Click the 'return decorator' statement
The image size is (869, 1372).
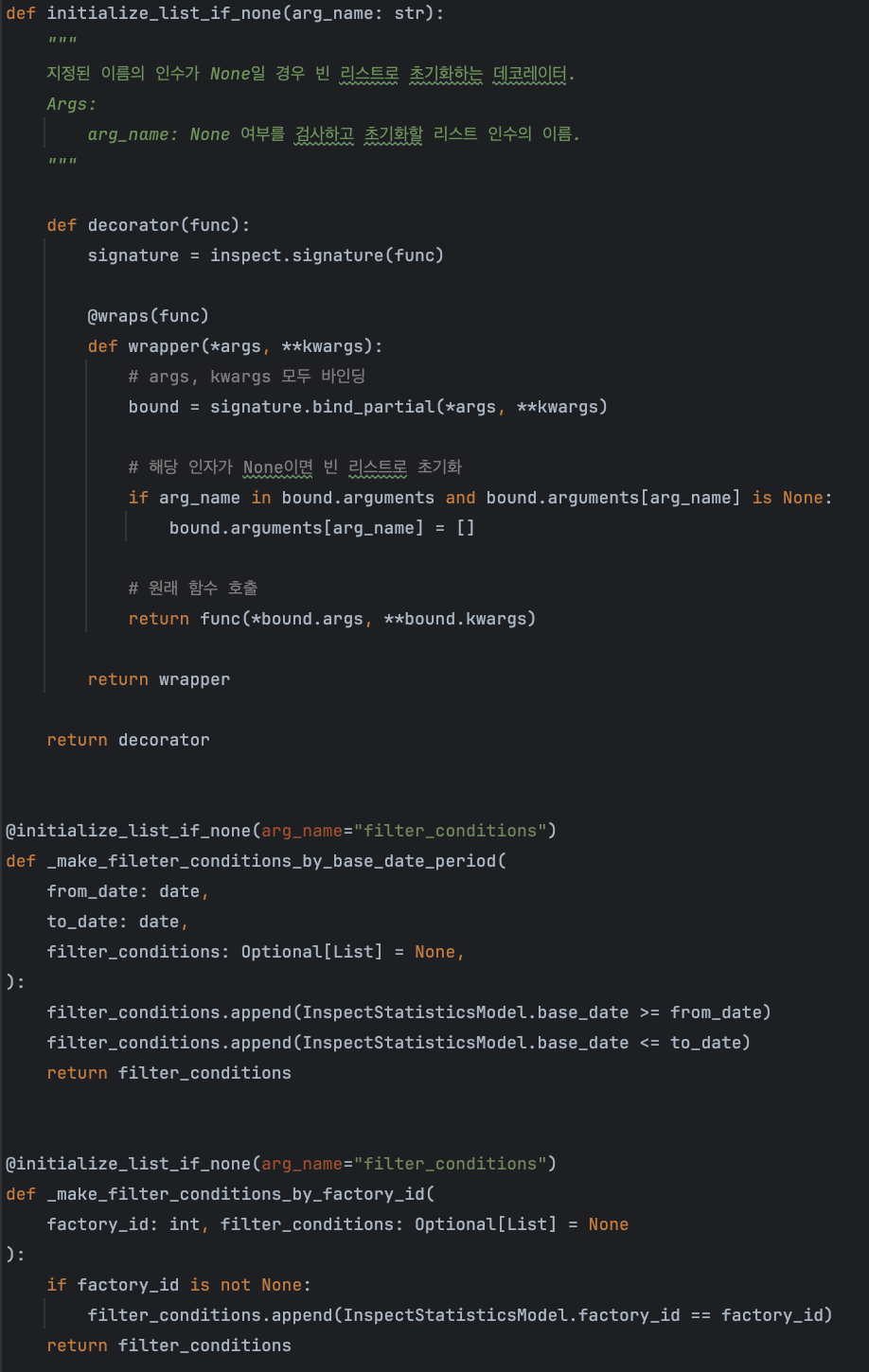[128, 740]
